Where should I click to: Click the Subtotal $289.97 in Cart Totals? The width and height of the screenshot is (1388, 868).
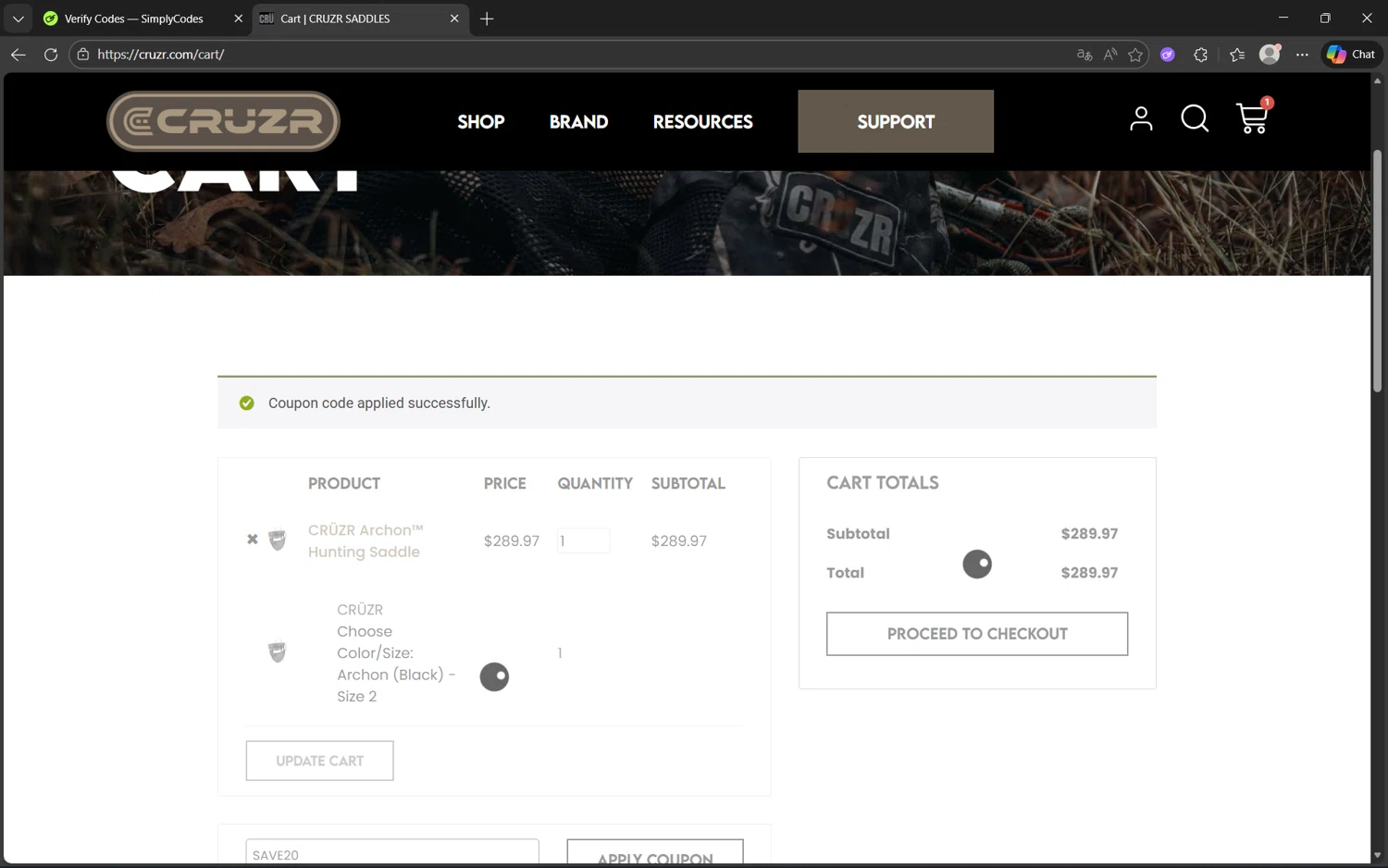click(1089, 534)
